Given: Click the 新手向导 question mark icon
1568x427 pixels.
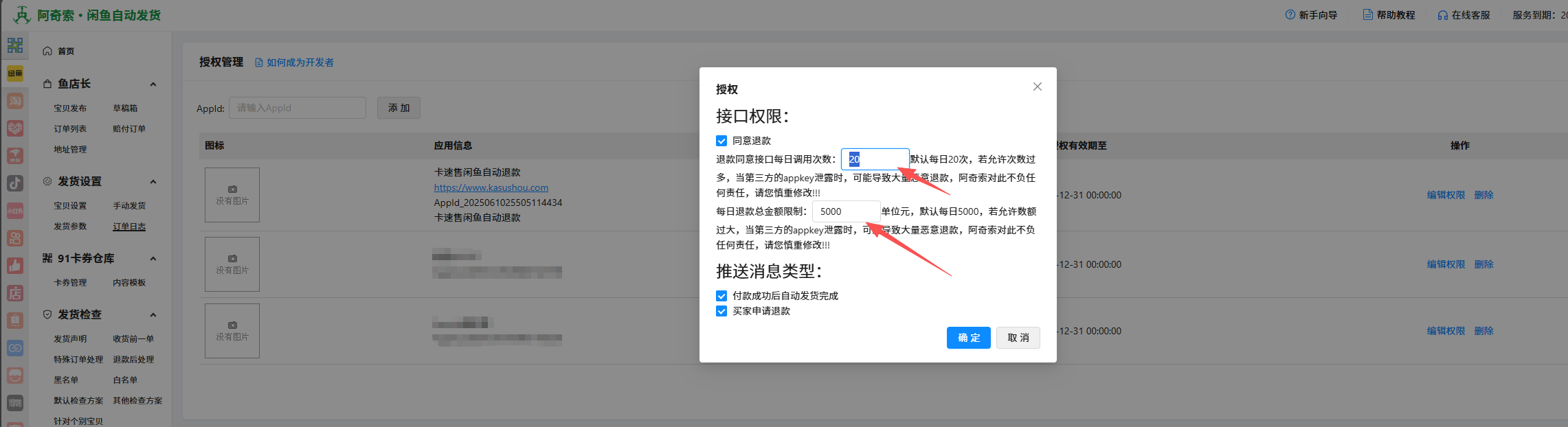Looking at the screenshot, I should pyautogui.click(x=1290, y=15).
